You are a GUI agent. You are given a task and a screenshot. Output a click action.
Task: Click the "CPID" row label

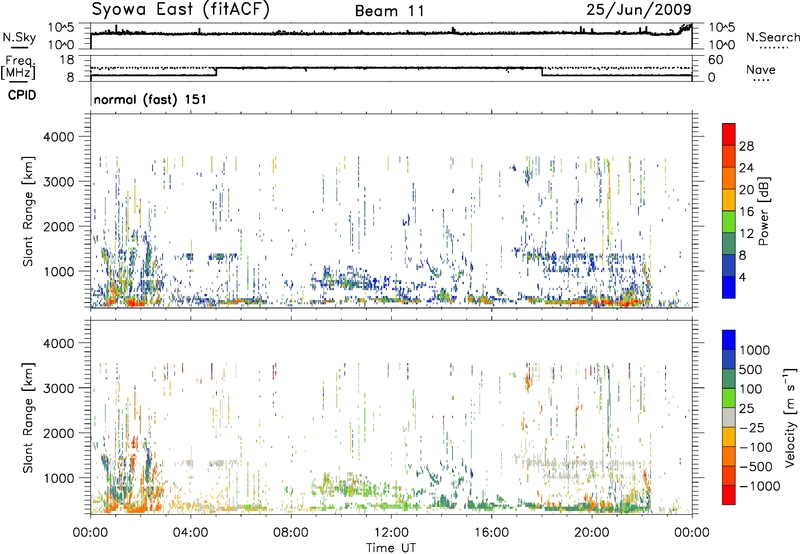coord(22,95)
